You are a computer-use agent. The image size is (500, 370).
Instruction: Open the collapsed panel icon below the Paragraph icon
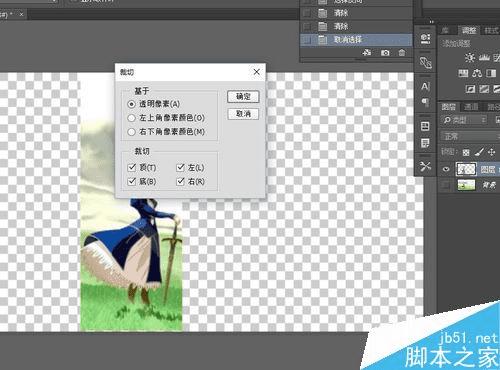pos(425,126)
